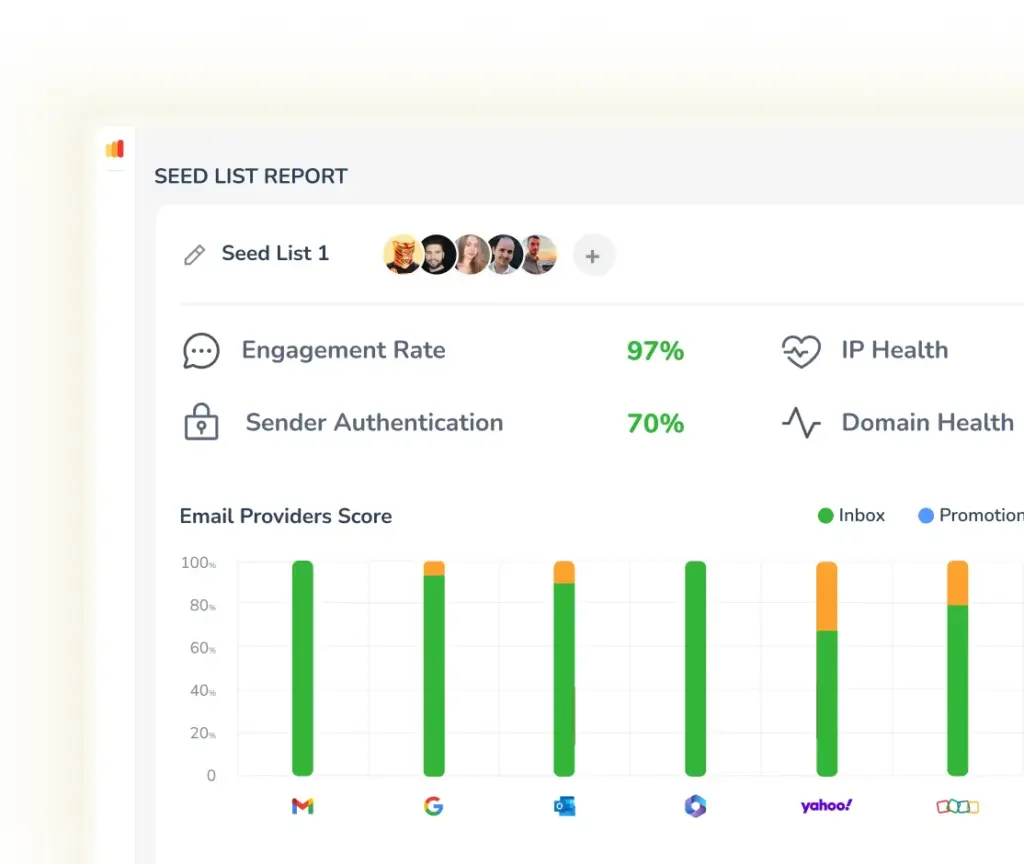This screenshot has width=1024, height=864.
Task: Select the woman avatar in the seed list
Action: coord(470,255)
